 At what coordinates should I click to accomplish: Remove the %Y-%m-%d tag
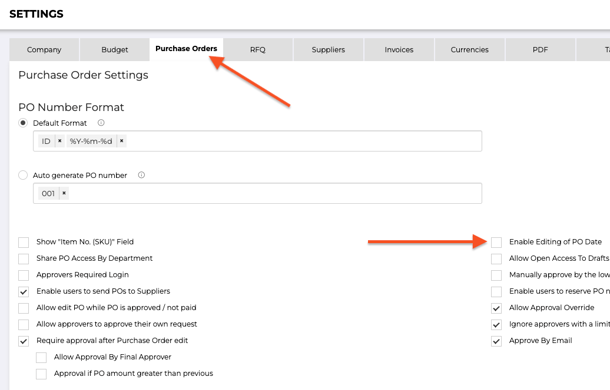[x=121, y=141]
